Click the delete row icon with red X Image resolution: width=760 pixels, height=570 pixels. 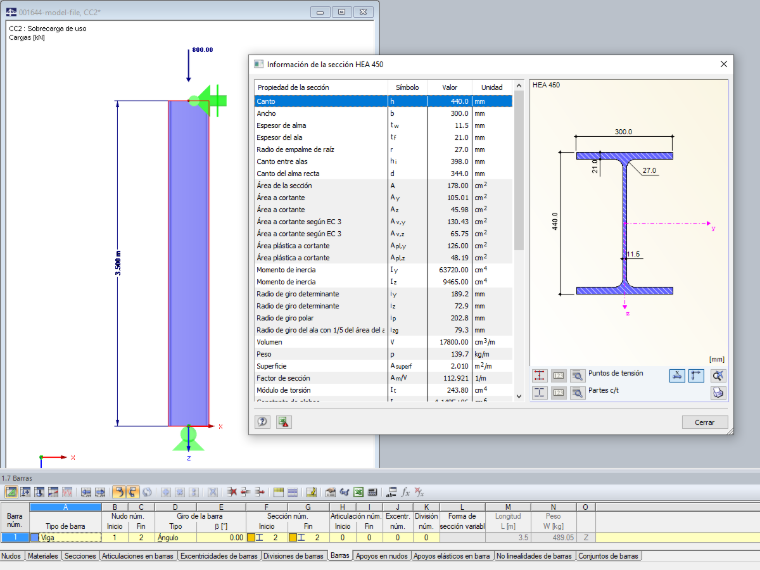(232, 492)
